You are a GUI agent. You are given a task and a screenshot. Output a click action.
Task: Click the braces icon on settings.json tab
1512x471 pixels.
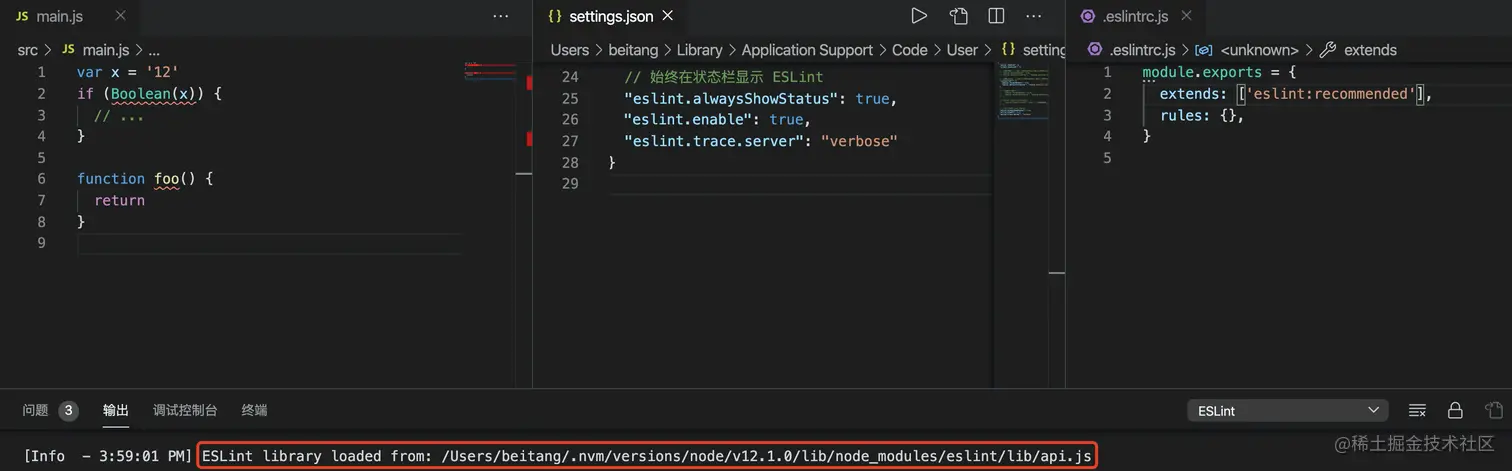click(555, 16)
